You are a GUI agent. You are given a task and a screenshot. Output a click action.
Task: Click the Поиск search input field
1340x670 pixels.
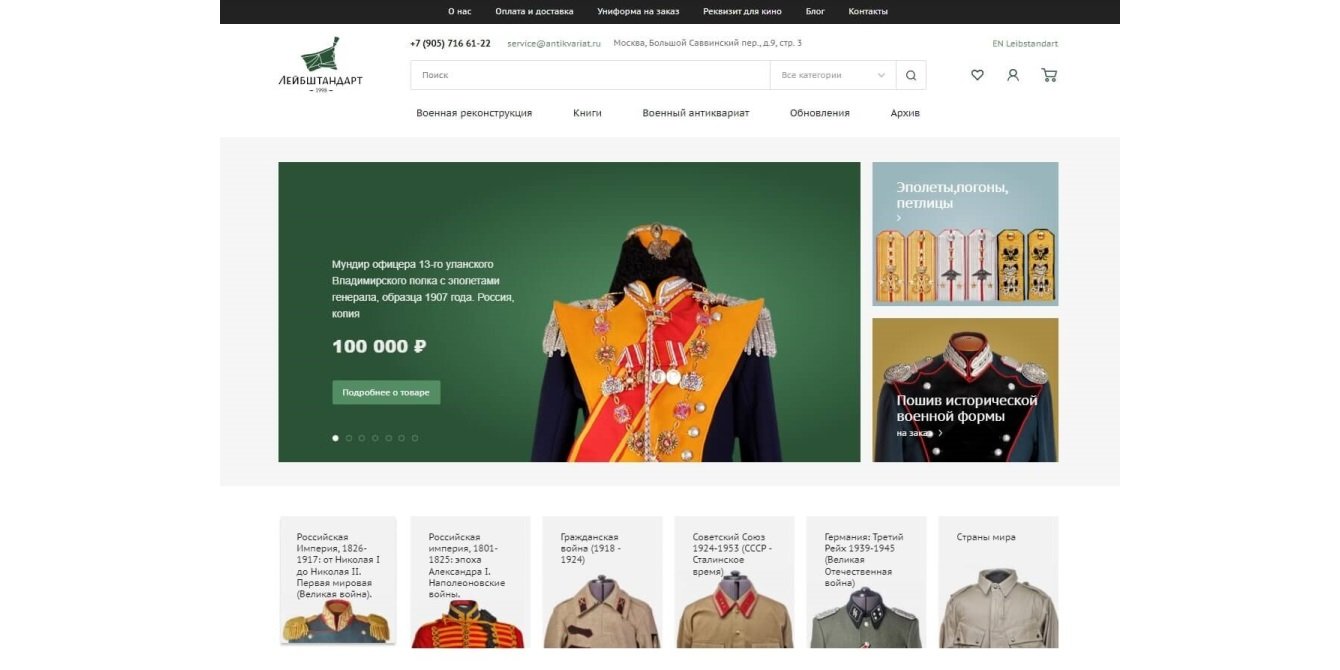[590, 75]
